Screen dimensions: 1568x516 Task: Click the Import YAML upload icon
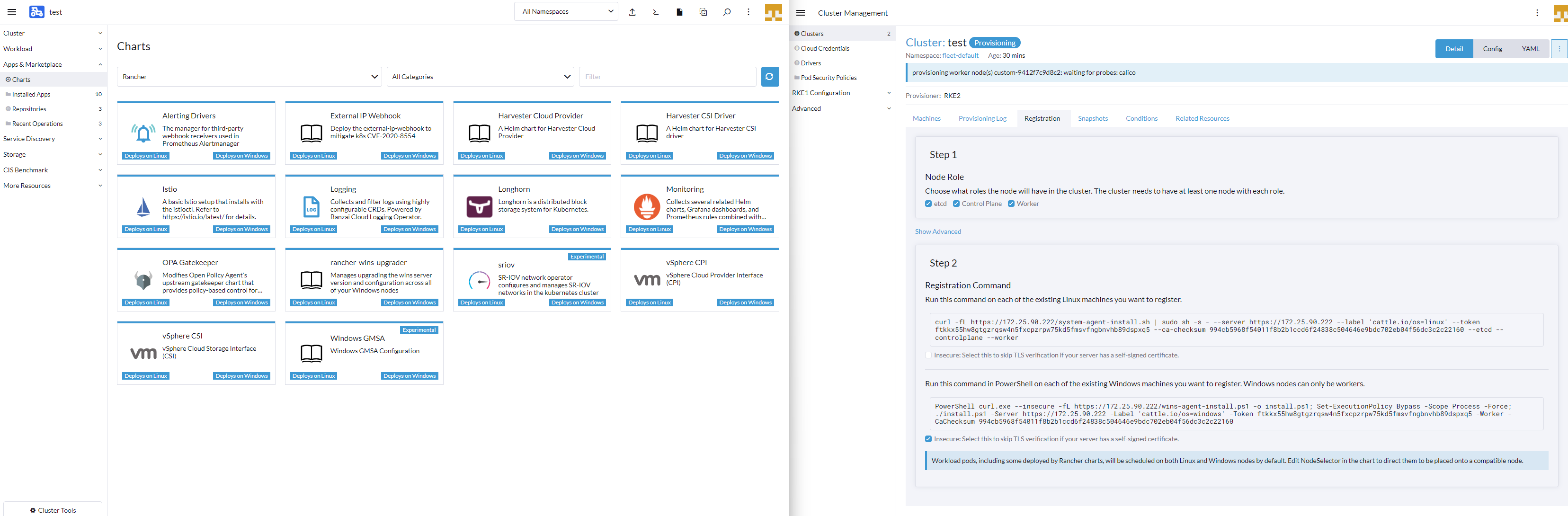coord(632,11)
